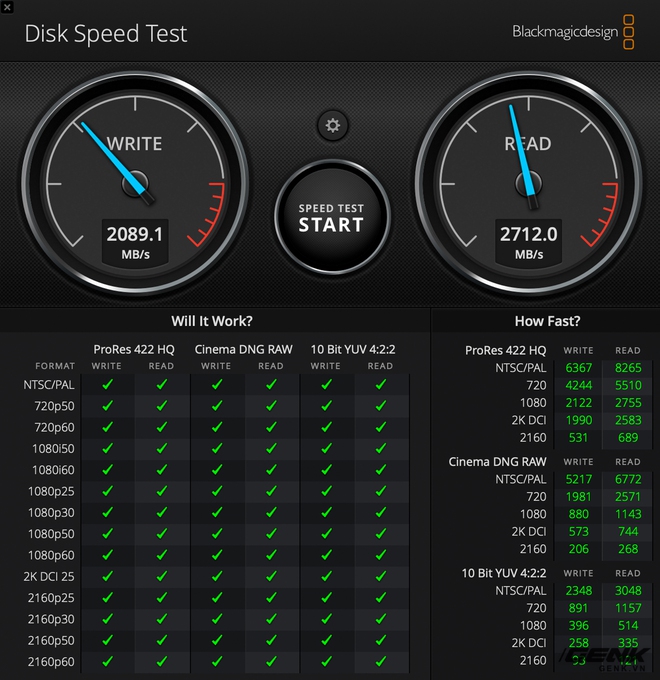The image size is (660, 680).
Task: Click NTSC/PAL ProRes 422 HQ write checkmark
Action: [x=107, y=384]
